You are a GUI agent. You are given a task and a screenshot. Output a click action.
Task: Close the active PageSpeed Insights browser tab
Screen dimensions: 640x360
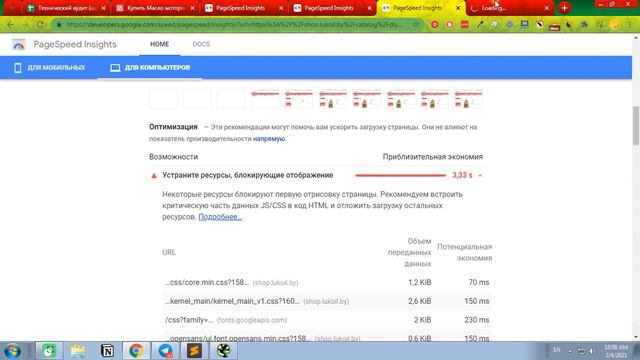[x=458, y=8]
